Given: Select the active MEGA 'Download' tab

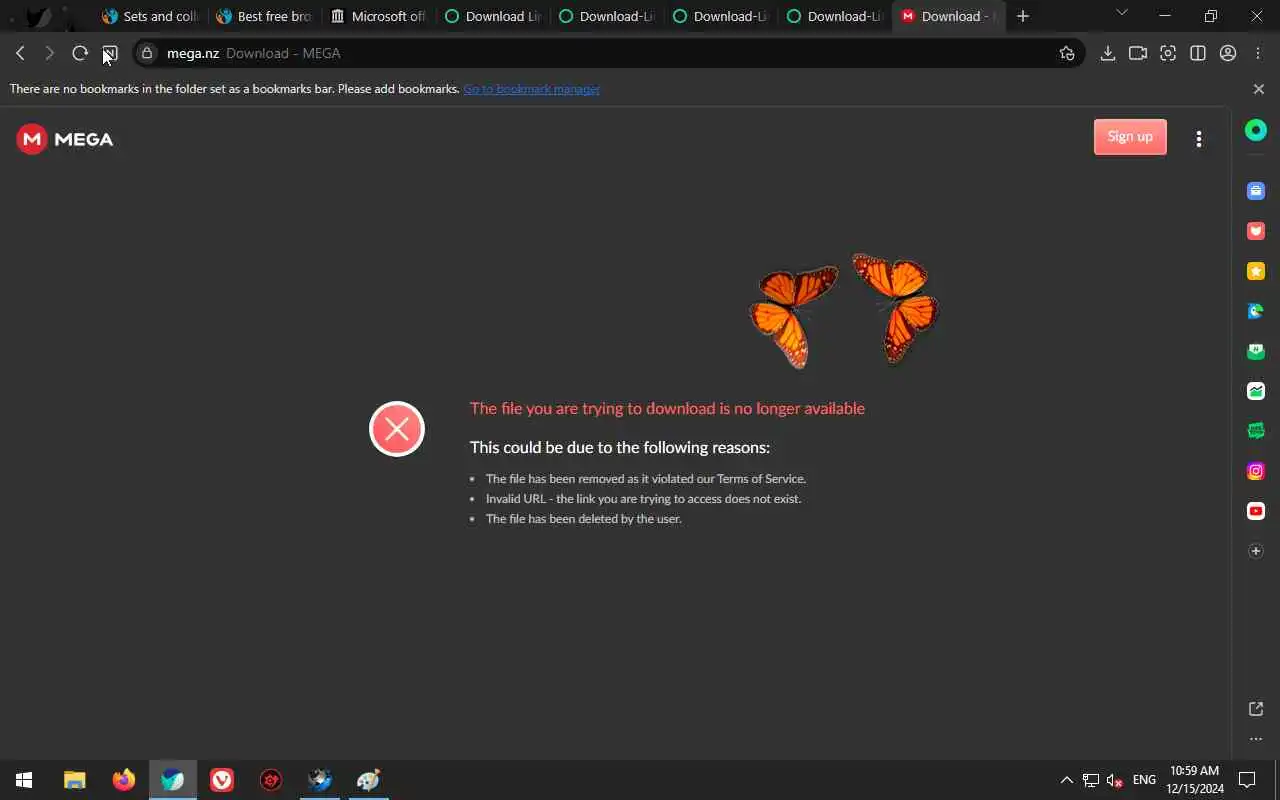Looking at the screenshot, I should point(948,16).
